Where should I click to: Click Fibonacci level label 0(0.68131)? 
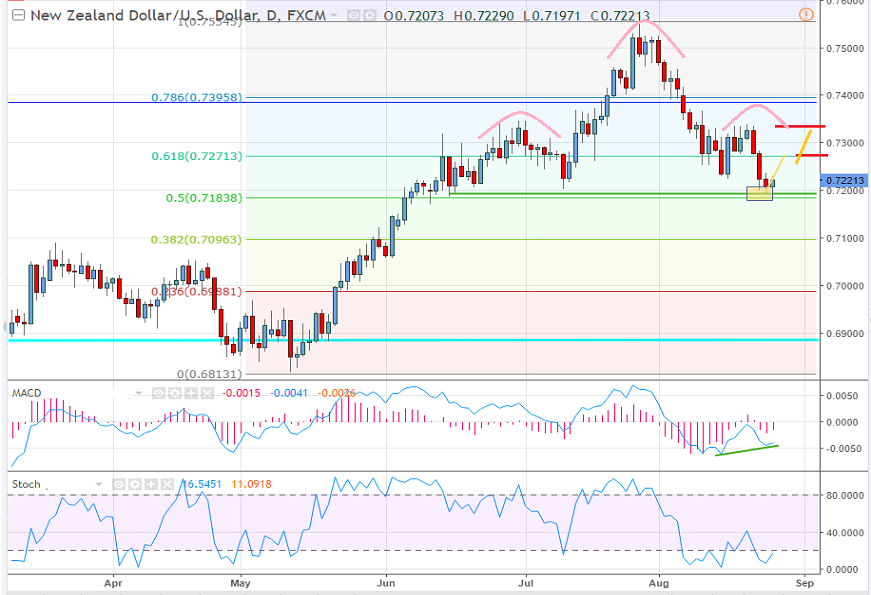(210, 374)
